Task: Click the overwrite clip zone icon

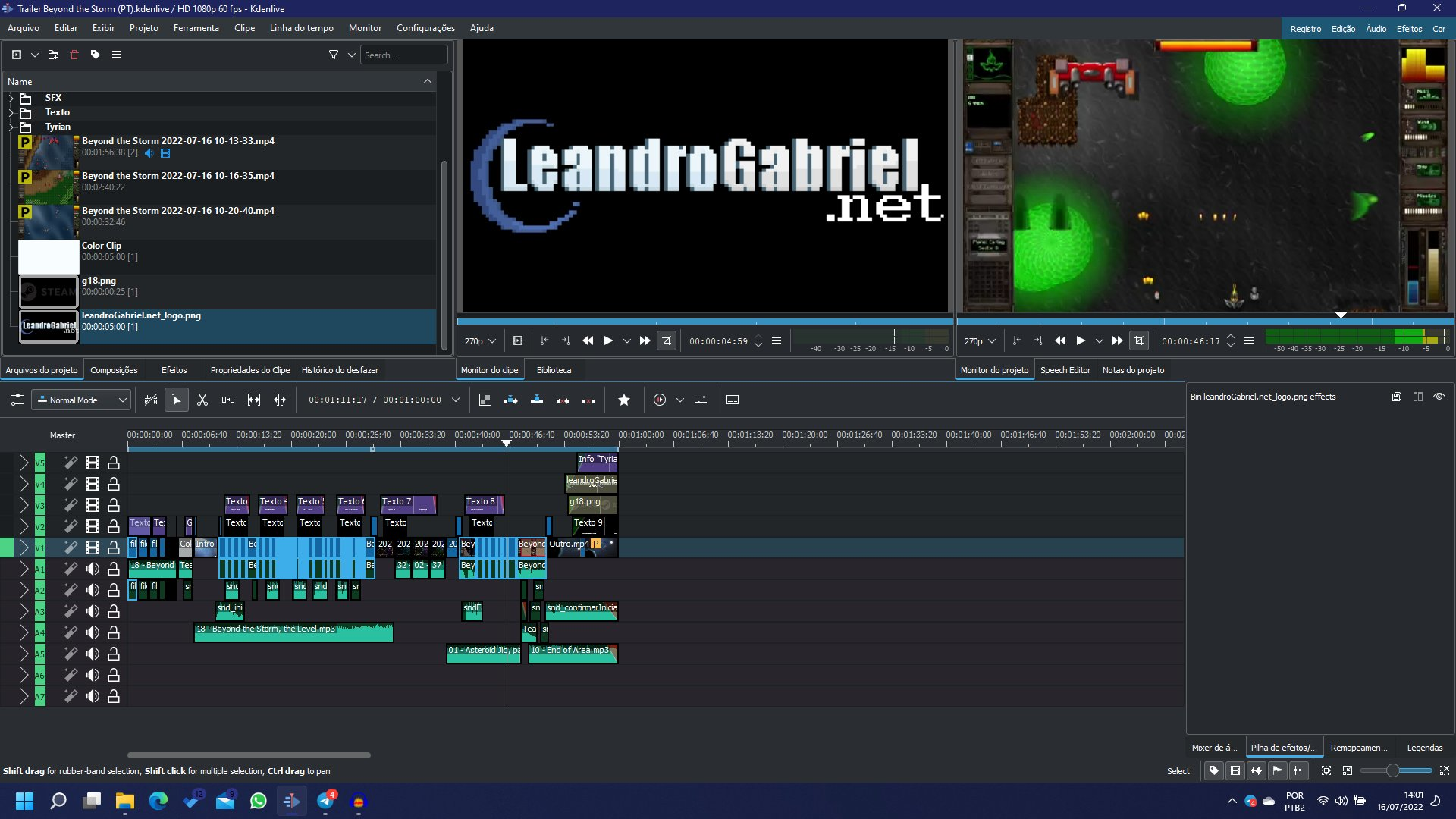Action: pos(537,400)
